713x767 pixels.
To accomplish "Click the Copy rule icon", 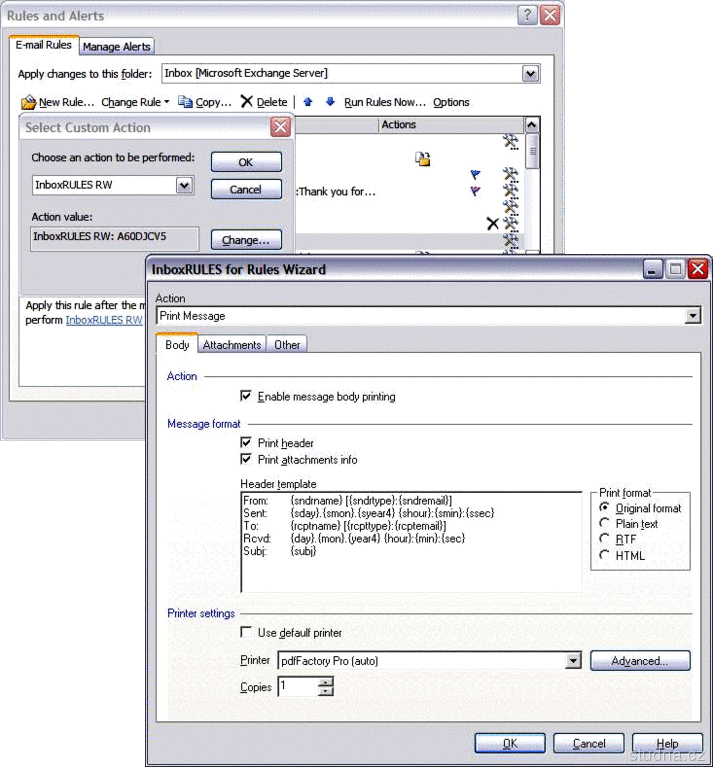I will pos(185,102).
